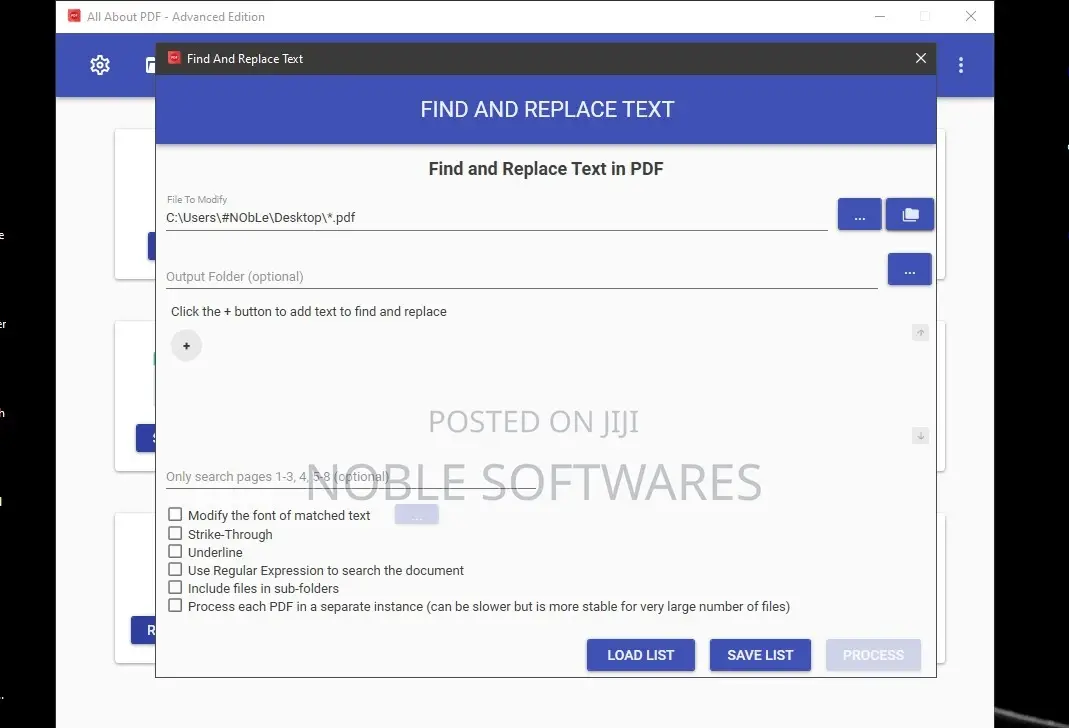Minimize the All About PDF window
The height and width of the screenshot is (728, 1069).
pyautogui.click(x=880, y=16)
